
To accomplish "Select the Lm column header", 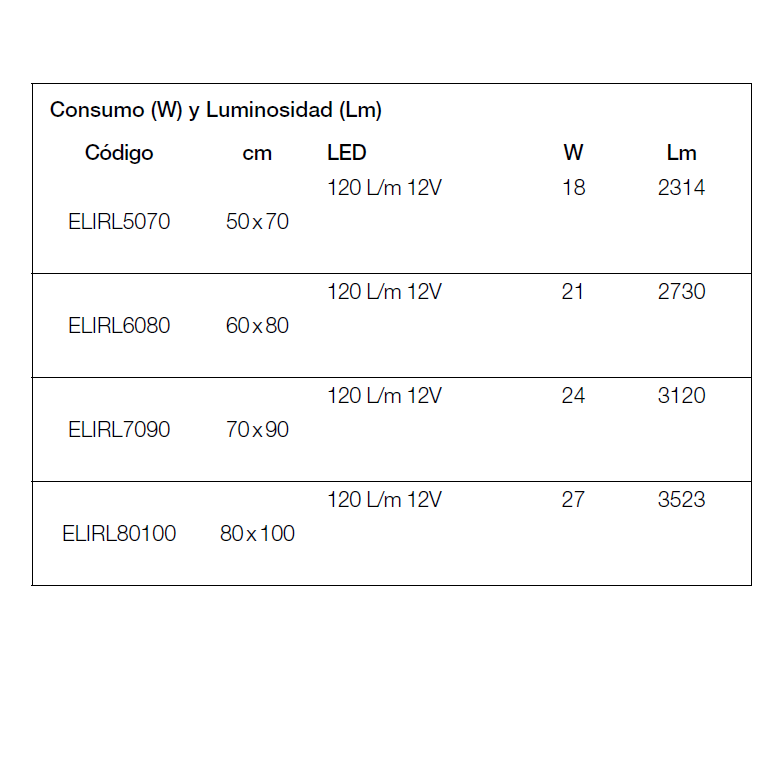I will [681, 153].
